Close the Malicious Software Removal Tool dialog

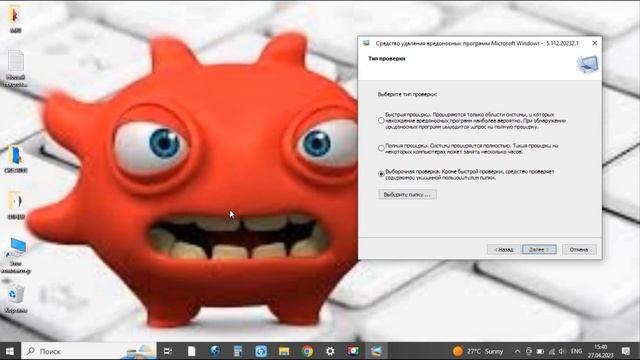tap(594, 43)
